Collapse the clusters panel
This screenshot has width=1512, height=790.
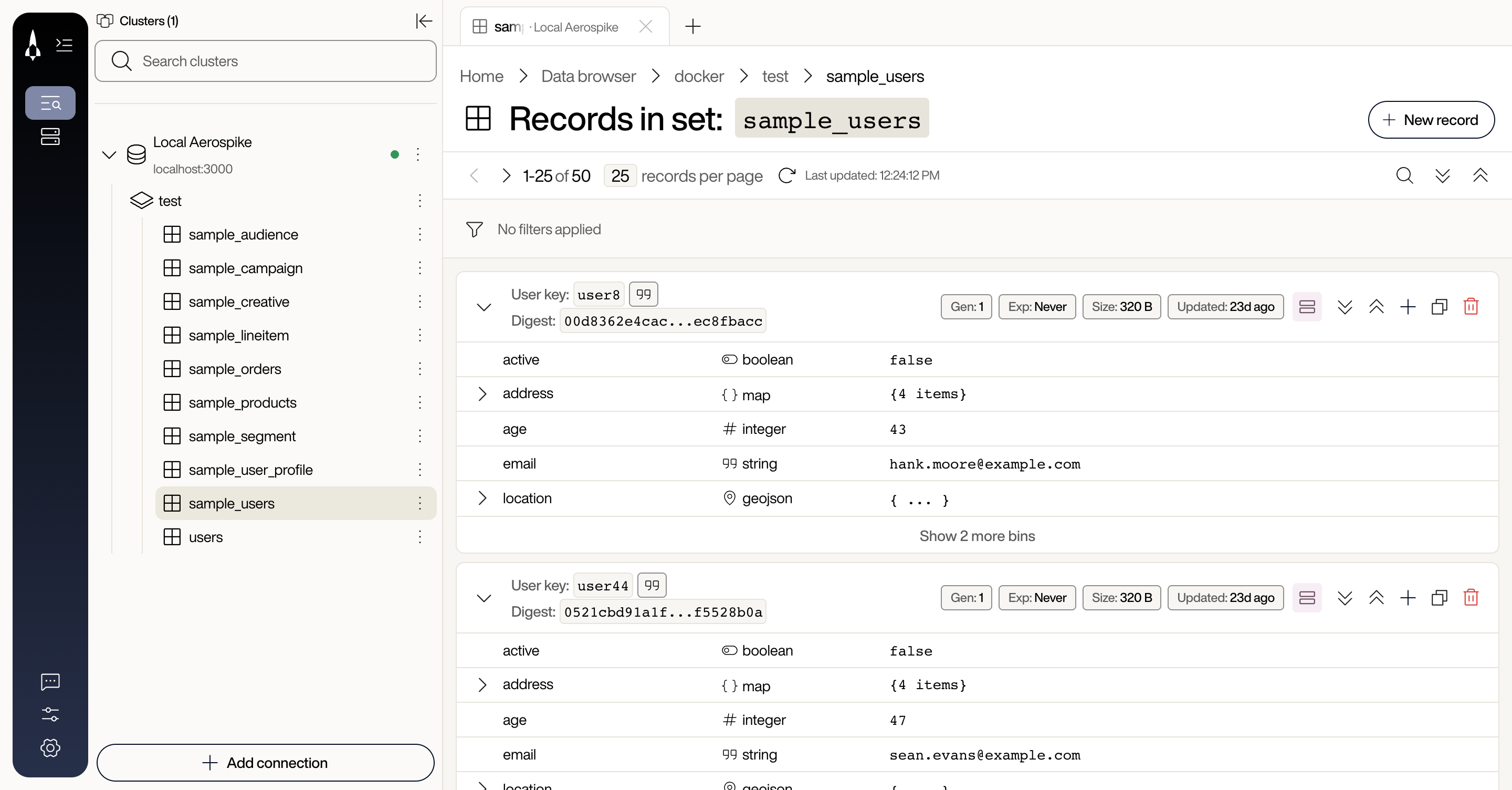(x=424, y=21)
